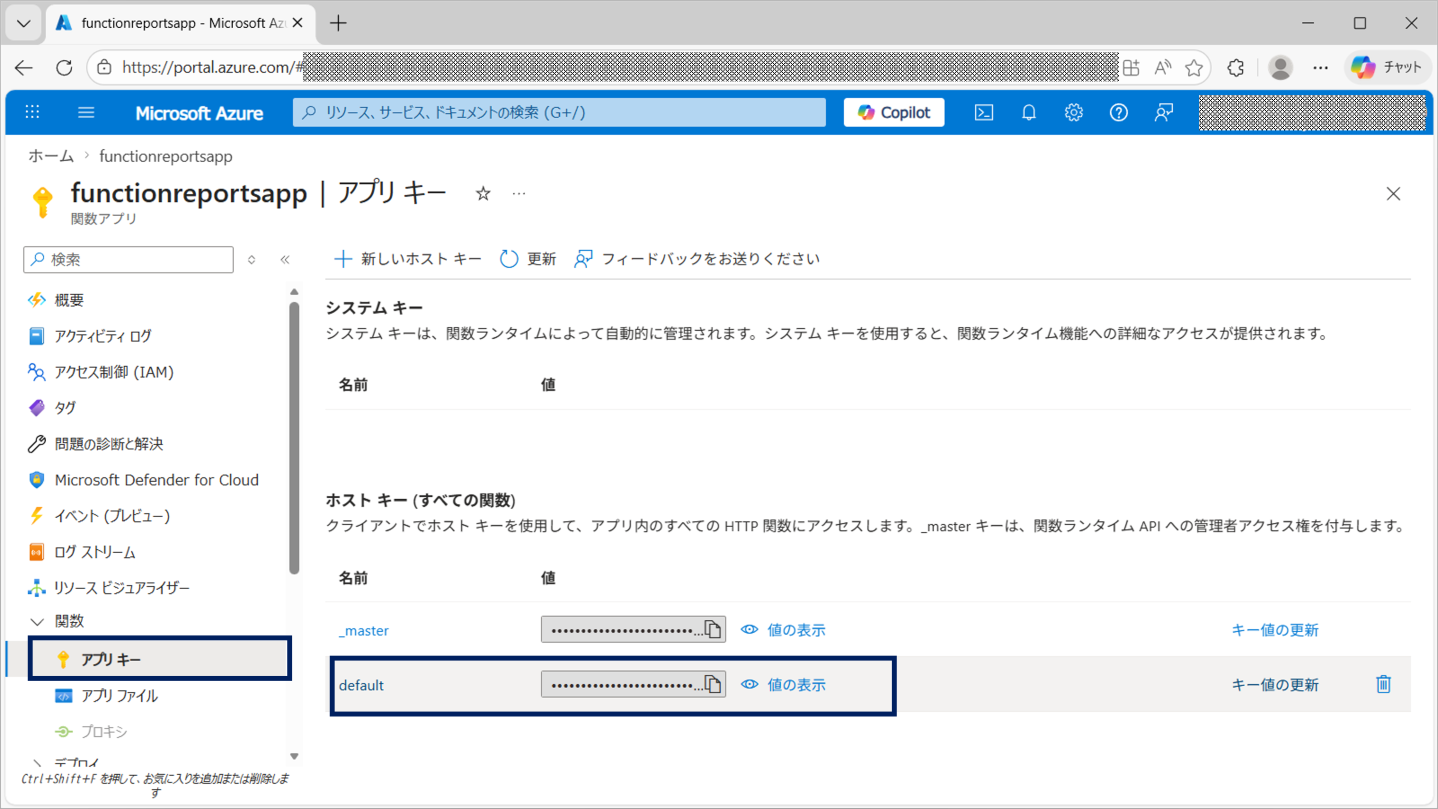Go back with browser back arrow

point(24,67)
